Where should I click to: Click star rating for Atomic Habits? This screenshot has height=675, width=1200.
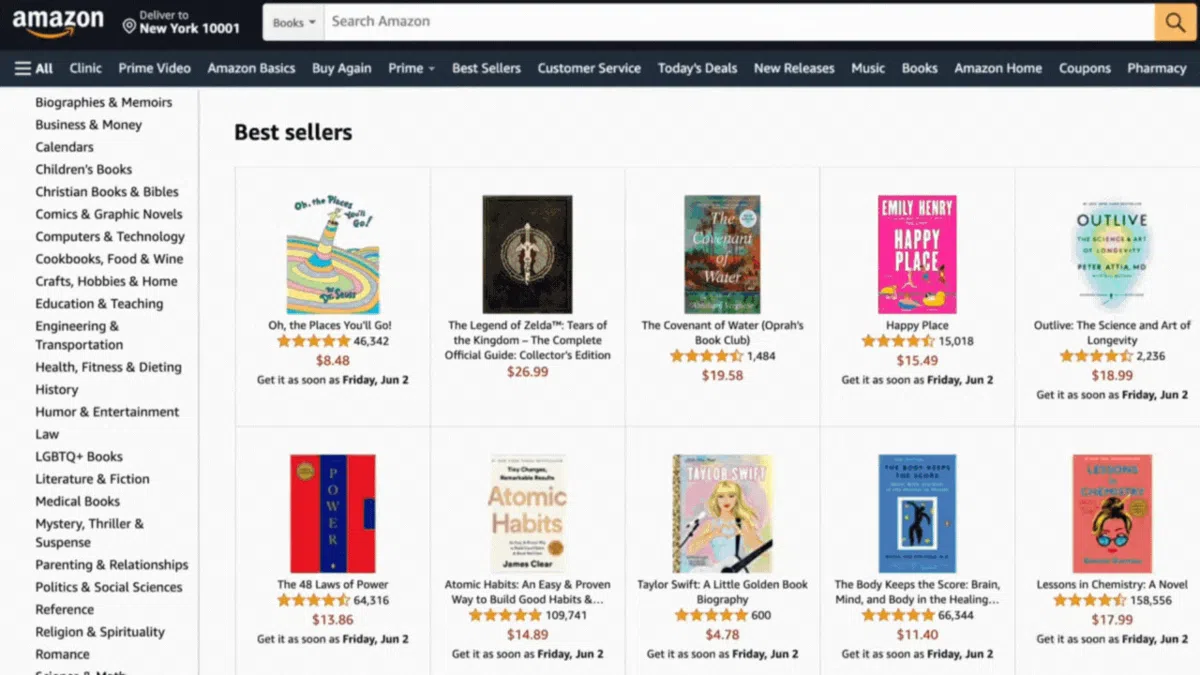[505, 615]
